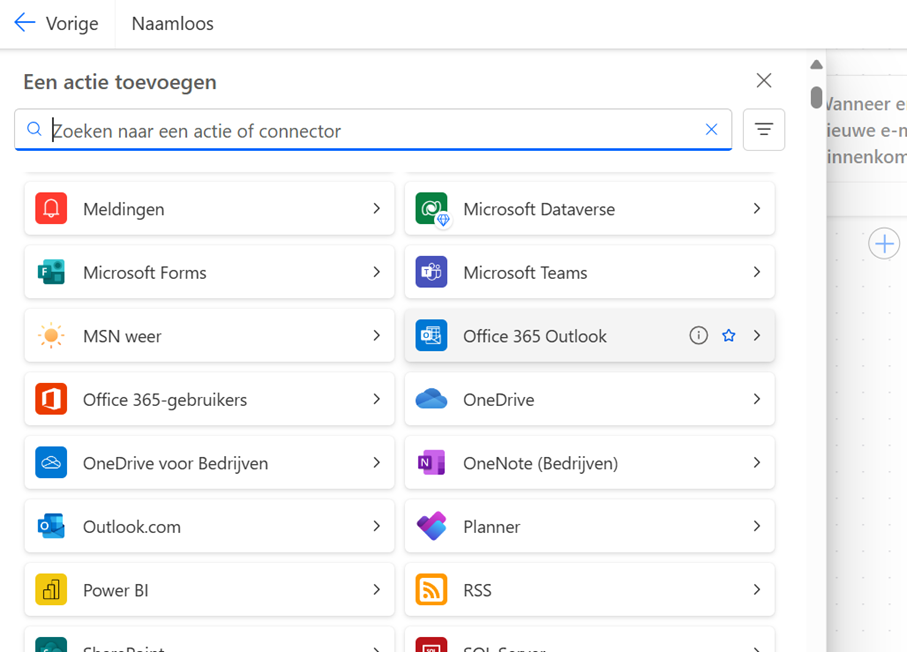
Task: Expand Power BI chevron
Action: [377, 590]
